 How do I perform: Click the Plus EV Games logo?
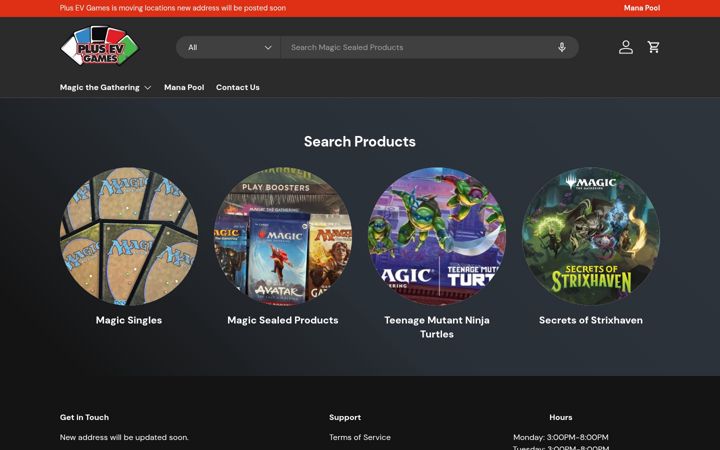pyautogui.click(x=100, y=46)
